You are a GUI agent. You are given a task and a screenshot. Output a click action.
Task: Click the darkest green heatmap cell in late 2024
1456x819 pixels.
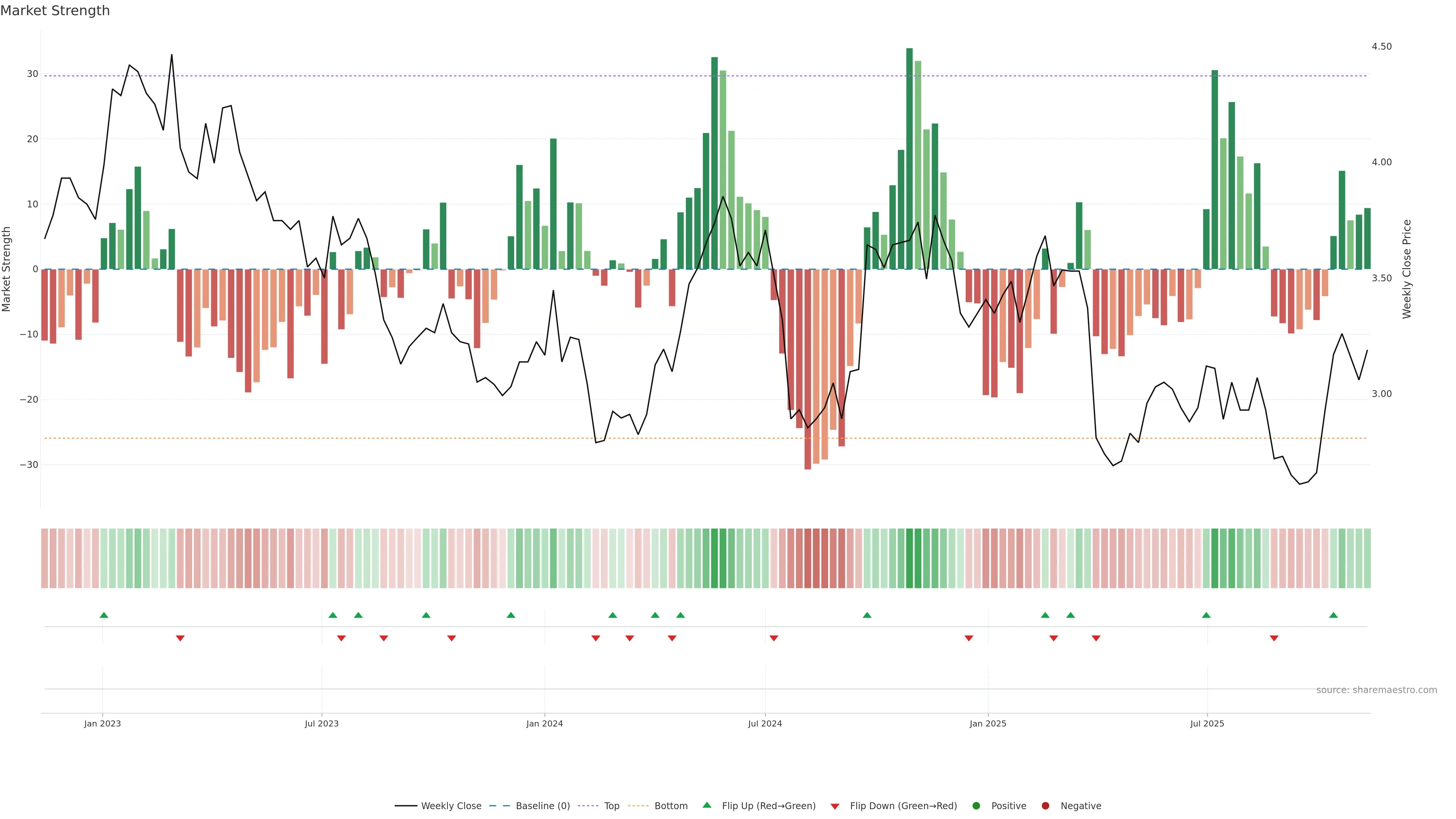pyautogui.click(x=910, y=559)
